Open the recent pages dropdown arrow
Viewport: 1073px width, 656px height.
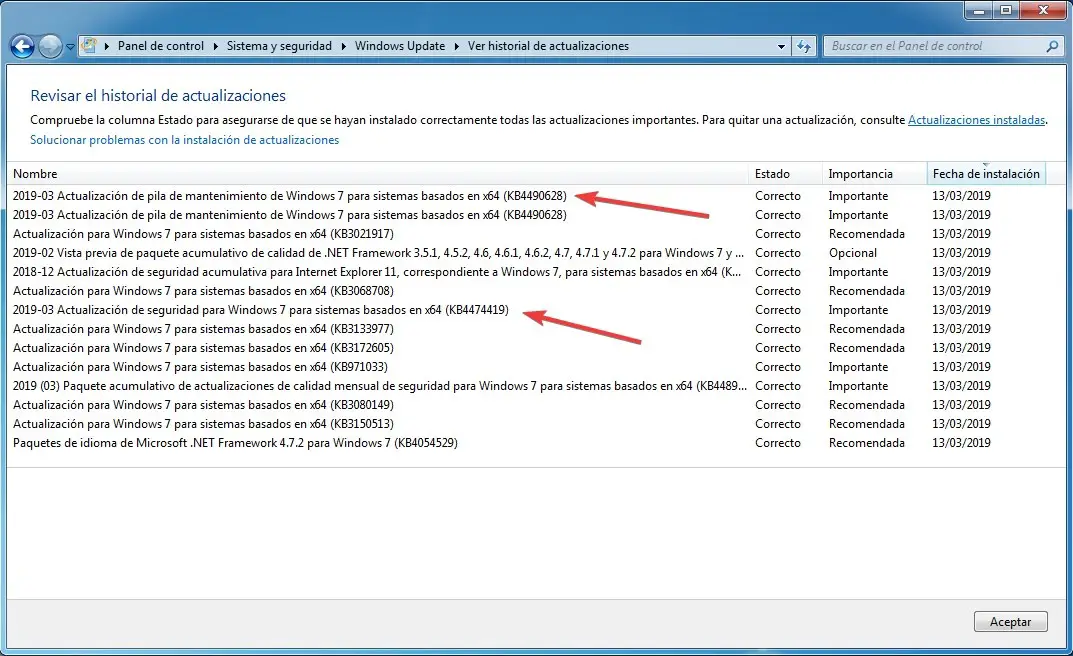(70, 47)
